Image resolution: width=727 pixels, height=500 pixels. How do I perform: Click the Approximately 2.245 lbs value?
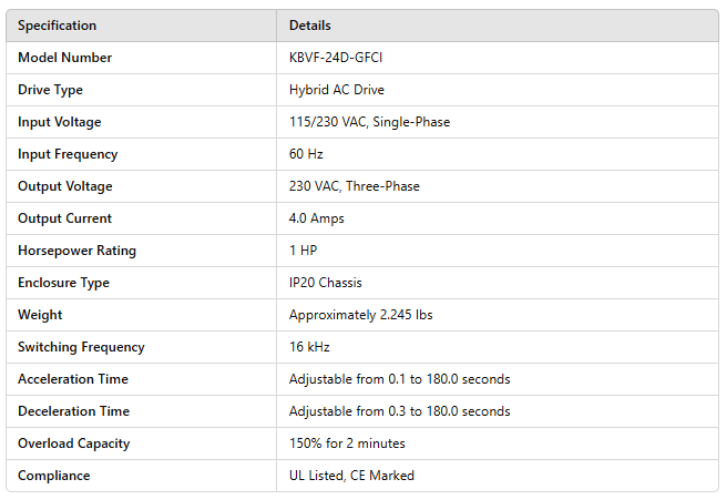tap(360, 315)
